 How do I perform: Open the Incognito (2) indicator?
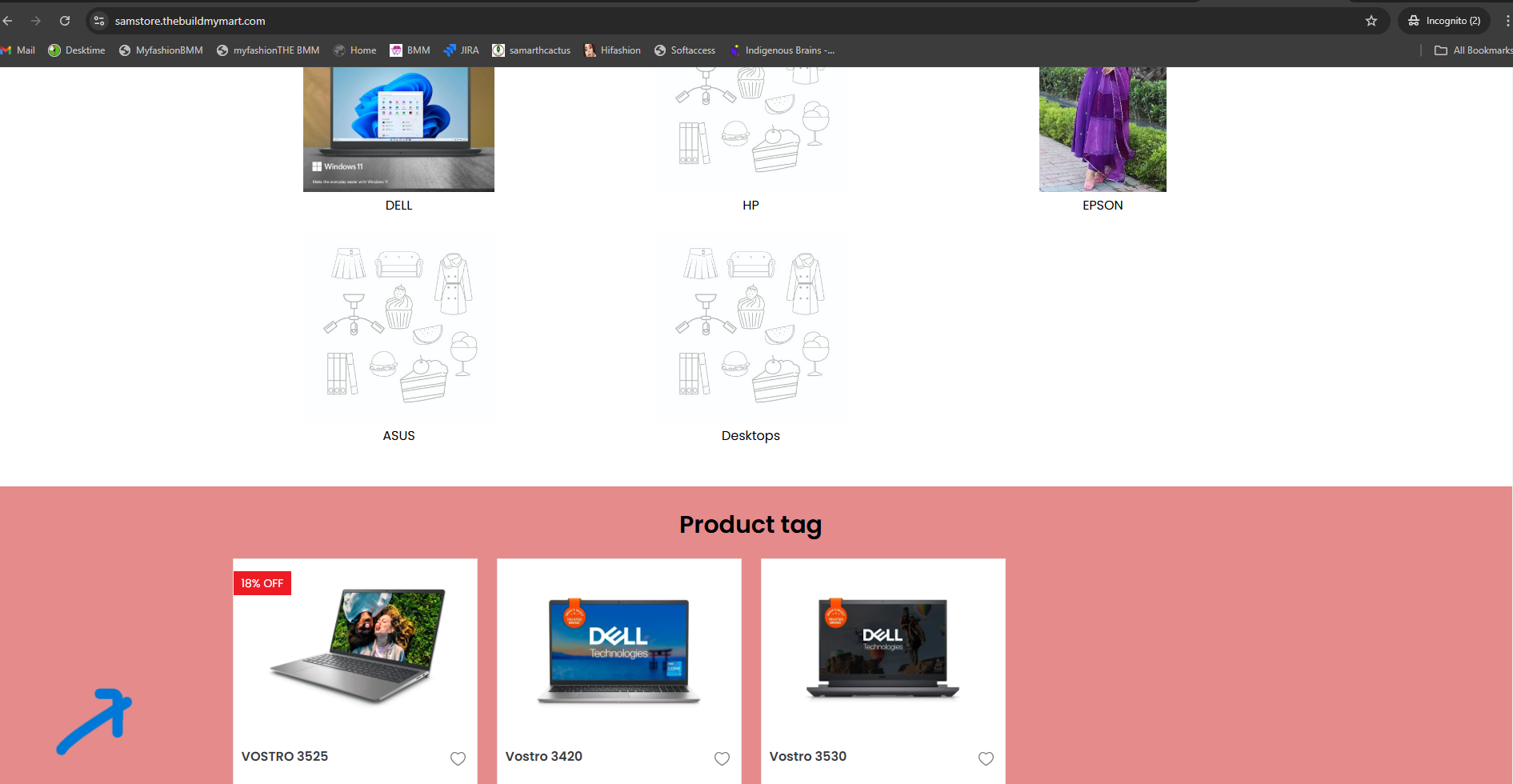point(1444,21)
